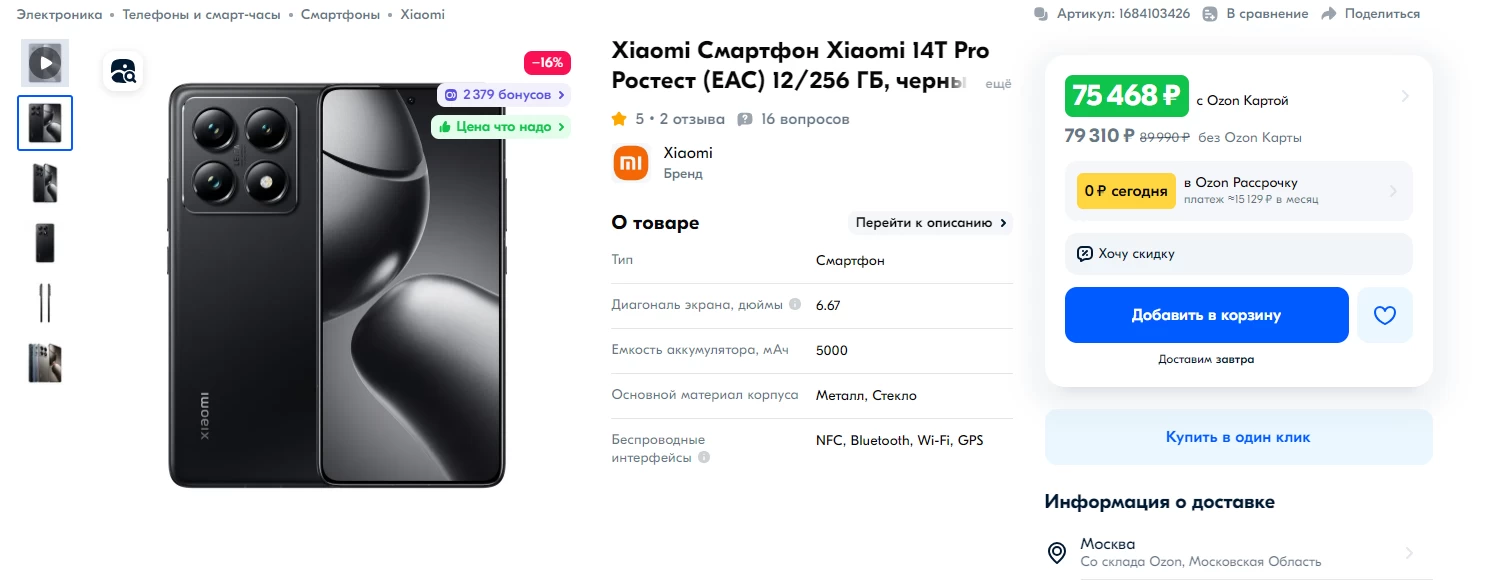The image size is (1486, 583).
Task: Open the 2 379 бонусов badge
Action: [504, 94]
